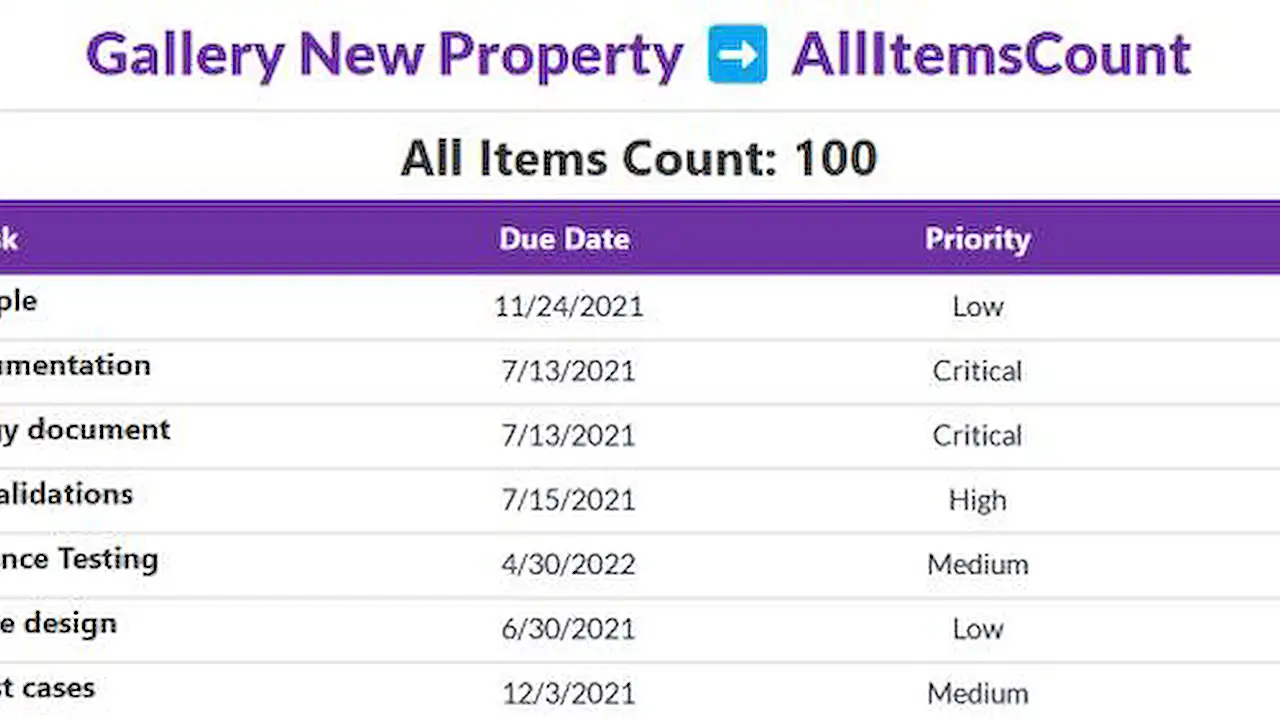Click the 6/30/2021 due date
The image size is (1280, 720).
[568, 629]
